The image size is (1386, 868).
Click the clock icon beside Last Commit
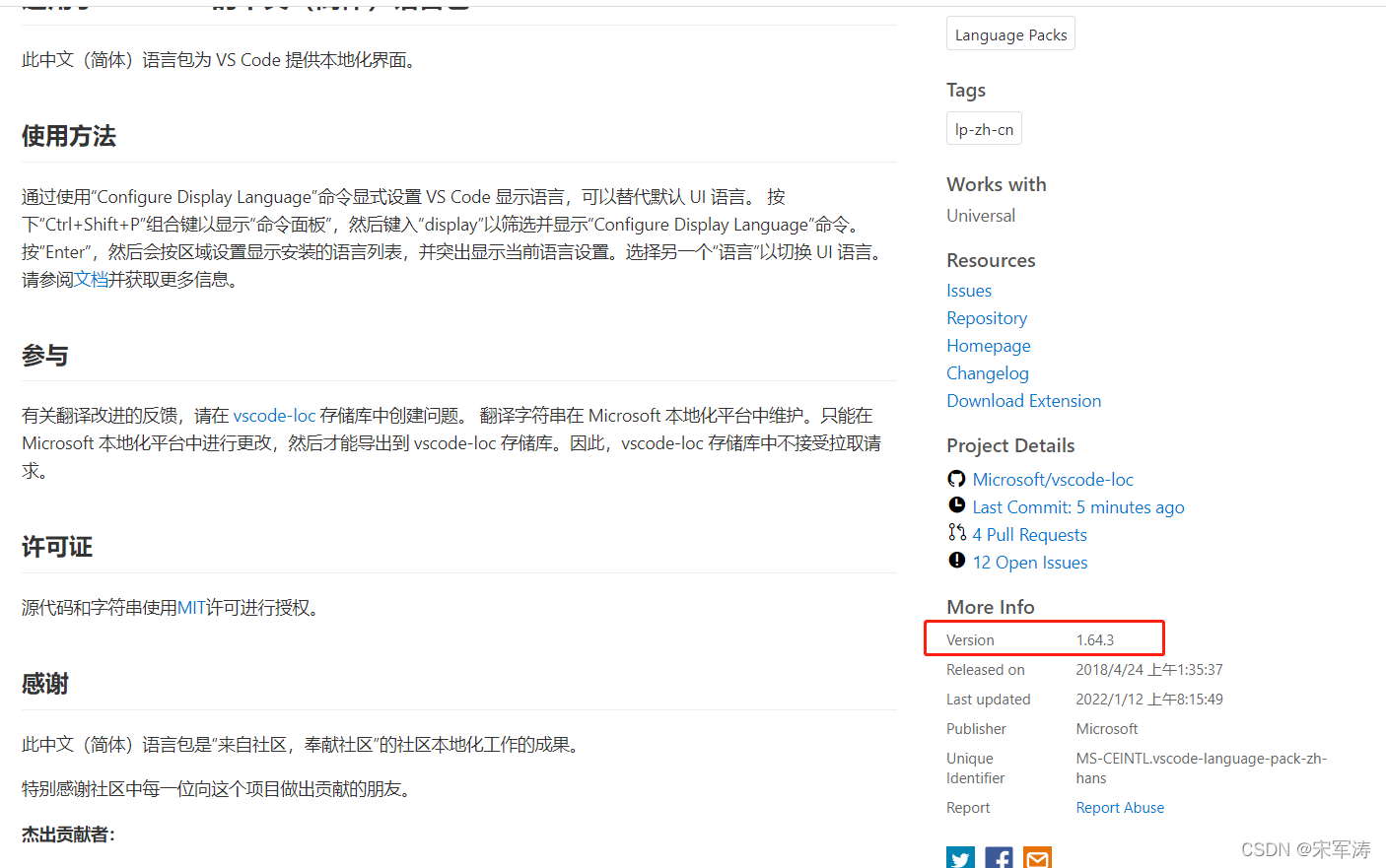(x=956, y=505)
